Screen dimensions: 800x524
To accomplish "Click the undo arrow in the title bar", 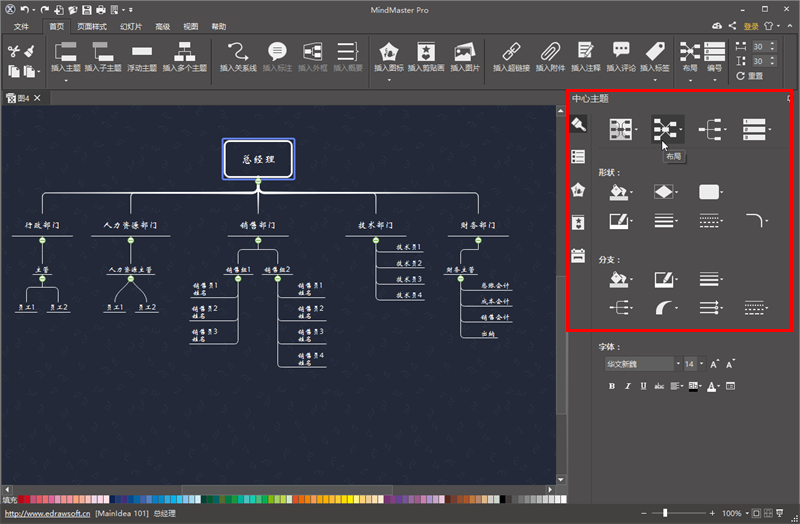I will pos(24,10).
